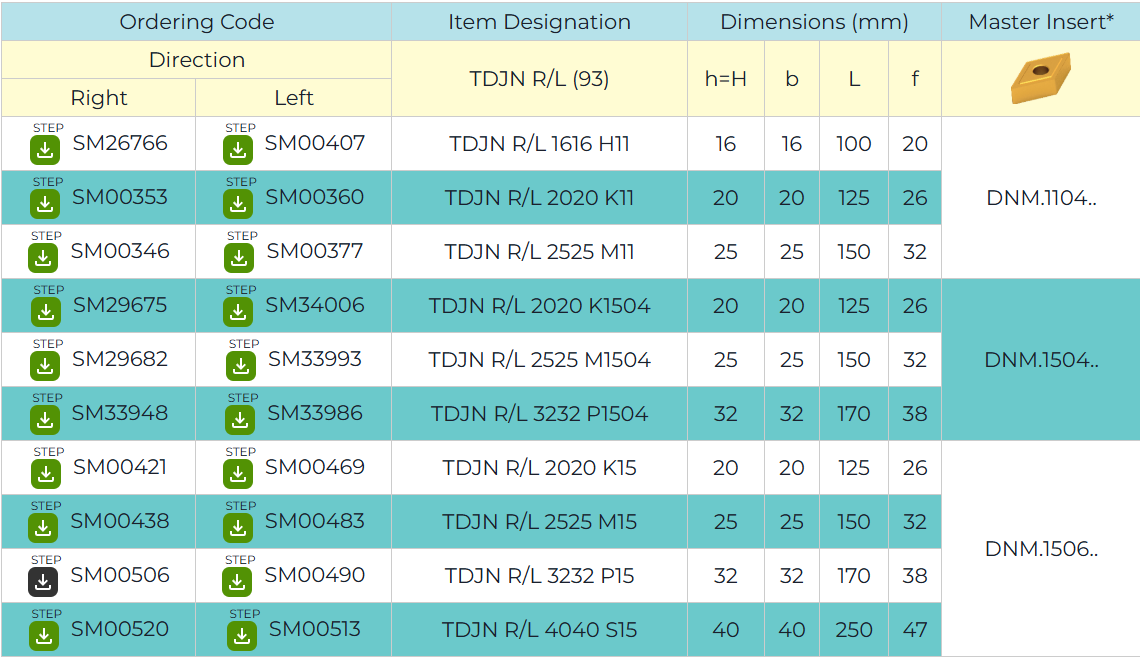Open the DNM.1504.. master insert

pos(1041,360)
